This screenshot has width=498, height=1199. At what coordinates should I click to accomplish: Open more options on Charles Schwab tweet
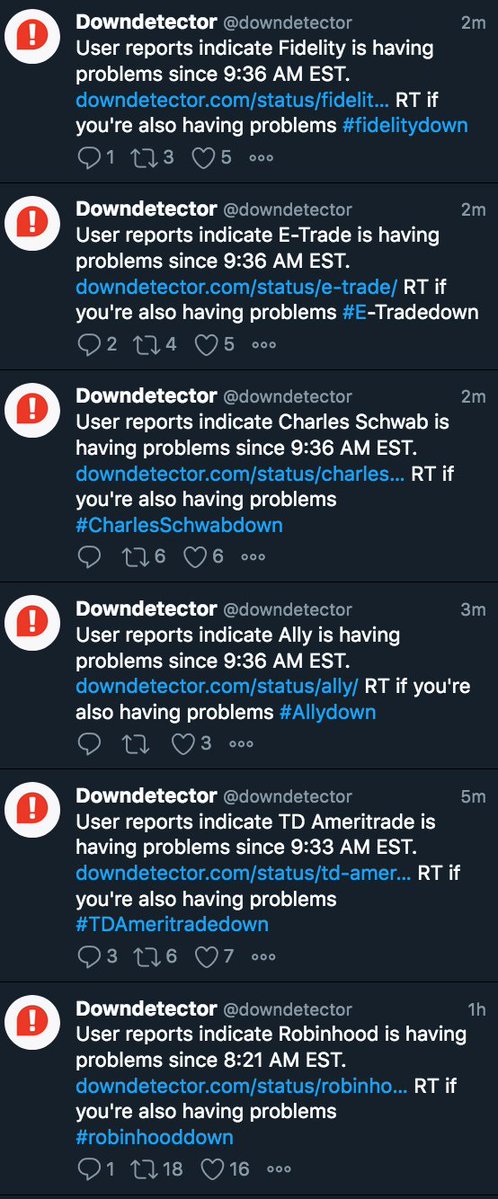(253, 557)
